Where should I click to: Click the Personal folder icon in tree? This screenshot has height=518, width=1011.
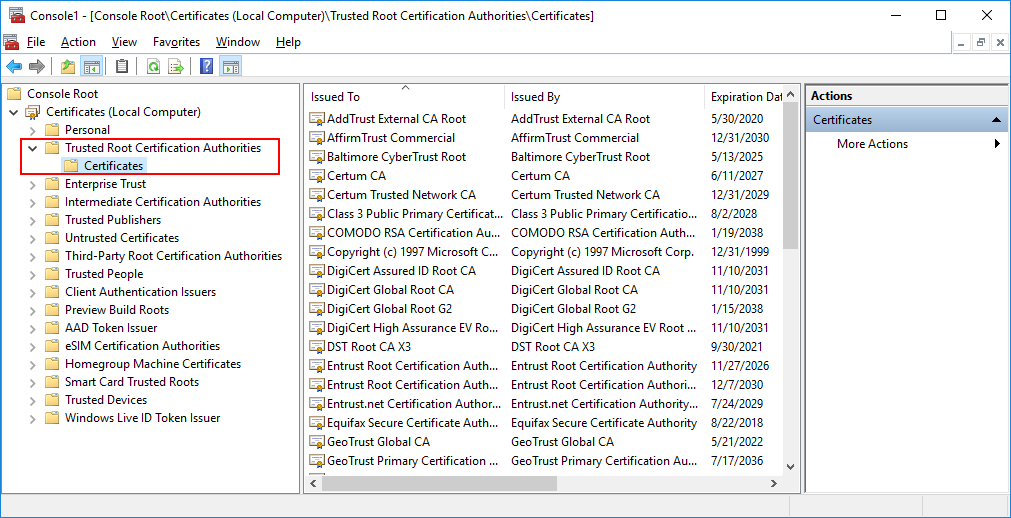pyautogui.click(x=52, y=130)
